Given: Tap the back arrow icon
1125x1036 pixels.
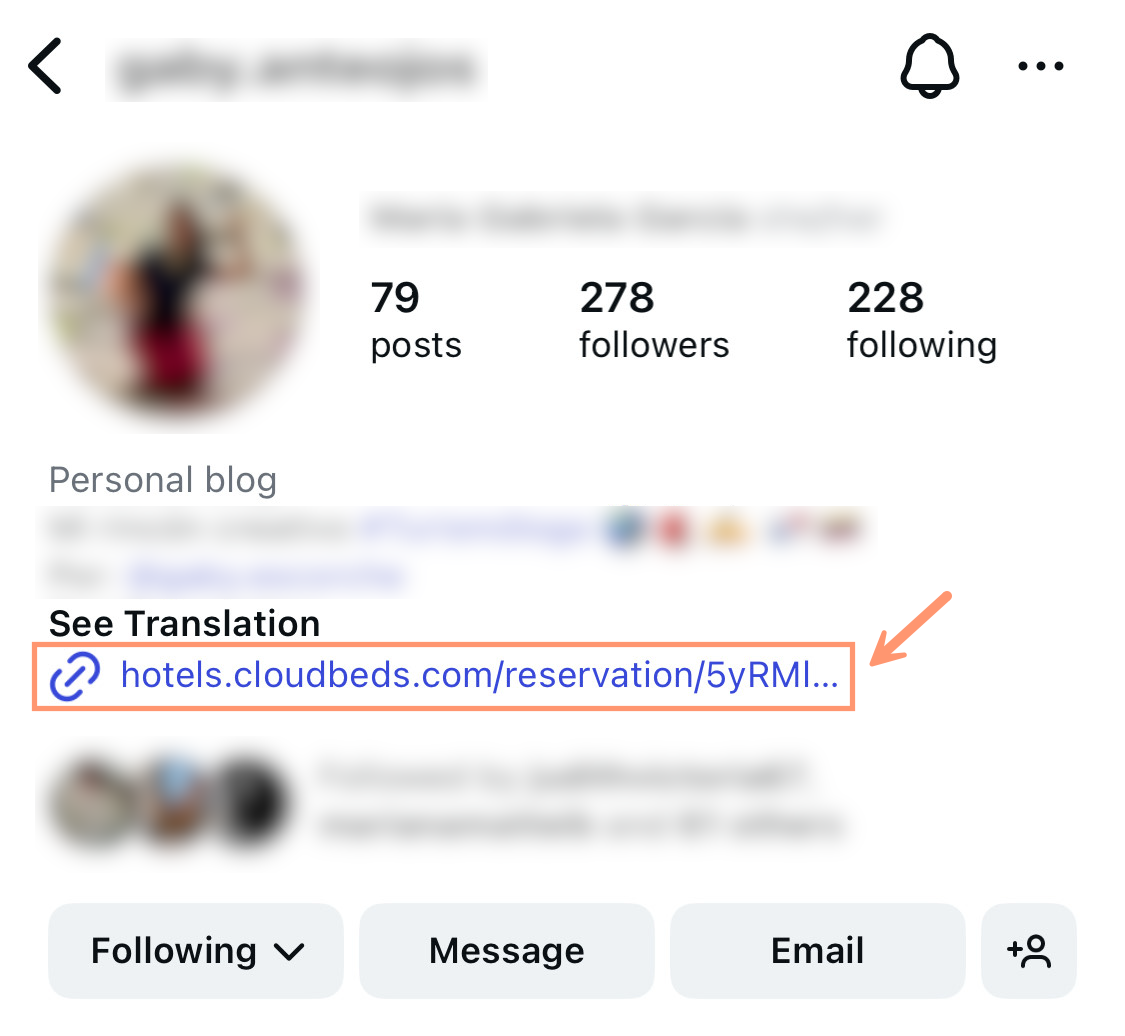Looking at the screenshot, I should tap(45, 66).
